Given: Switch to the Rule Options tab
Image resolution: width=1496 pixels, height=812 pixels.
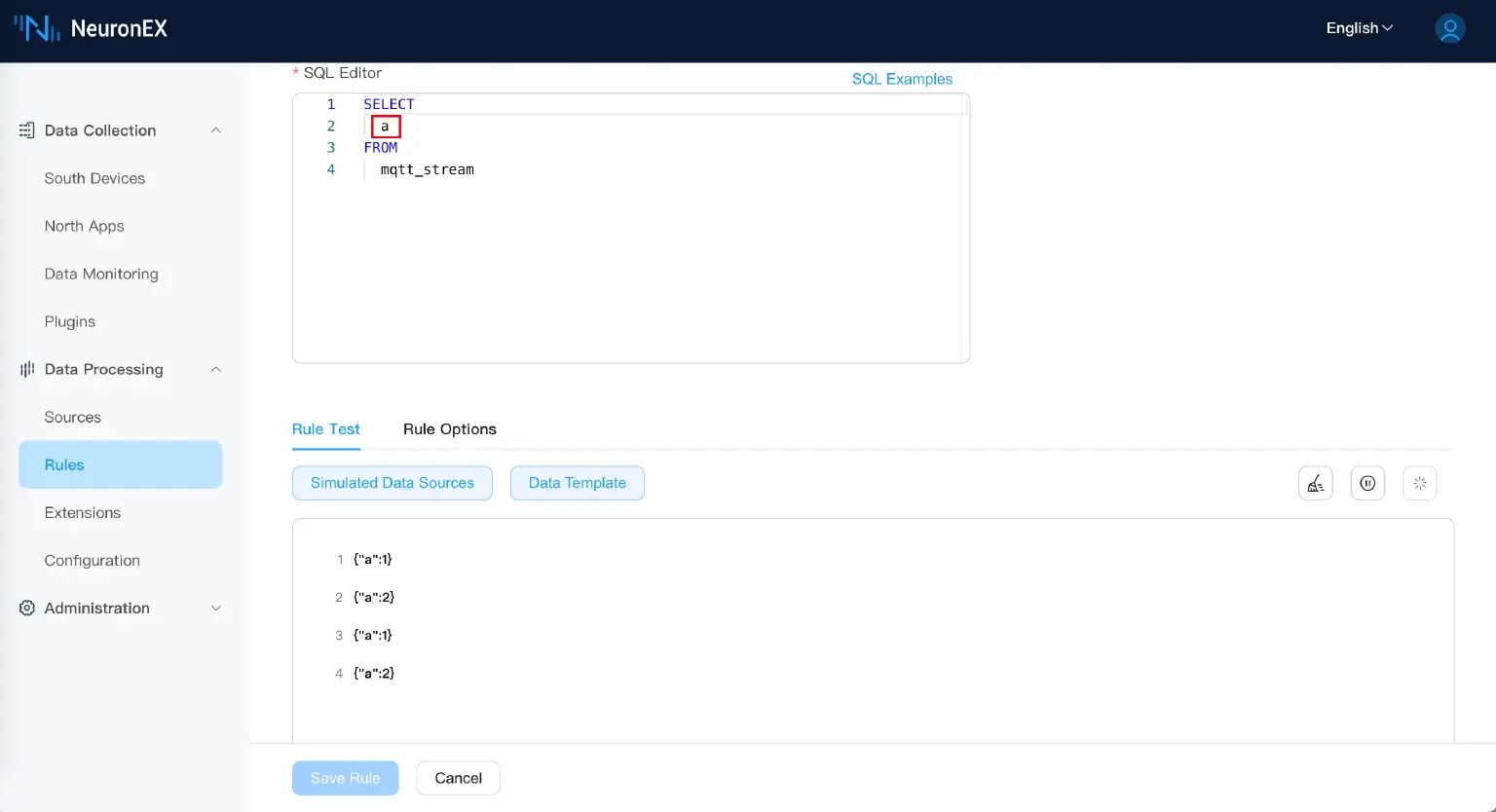Looking at the screenshot, I should tap(449, 429).
